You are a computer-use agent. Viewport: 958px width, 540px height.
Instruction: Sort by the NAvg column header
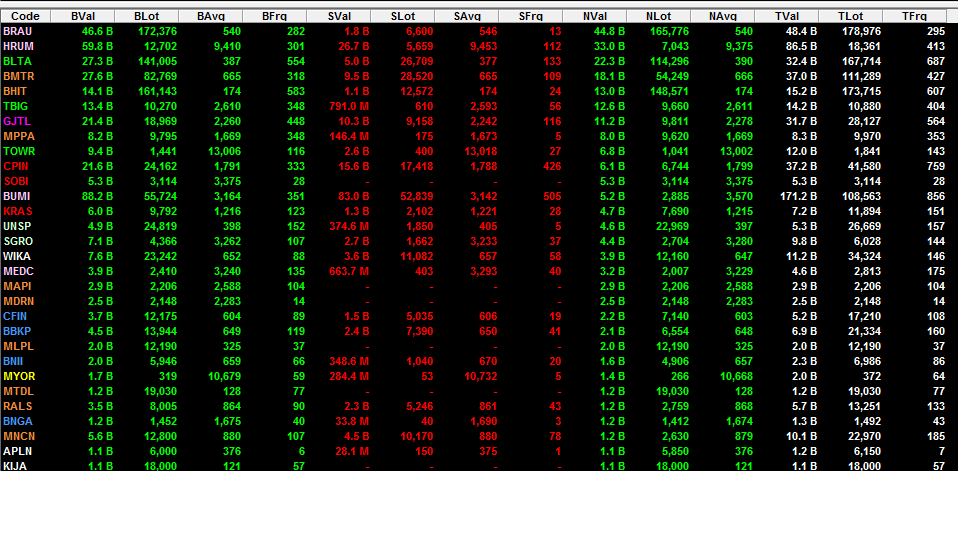click(x=723, y=16)
